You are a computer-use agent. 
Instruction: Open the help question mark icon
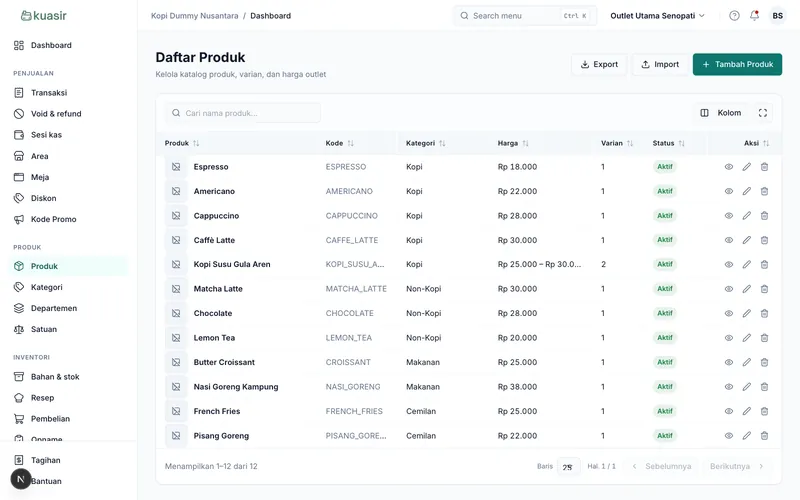(x=734, y=16)
